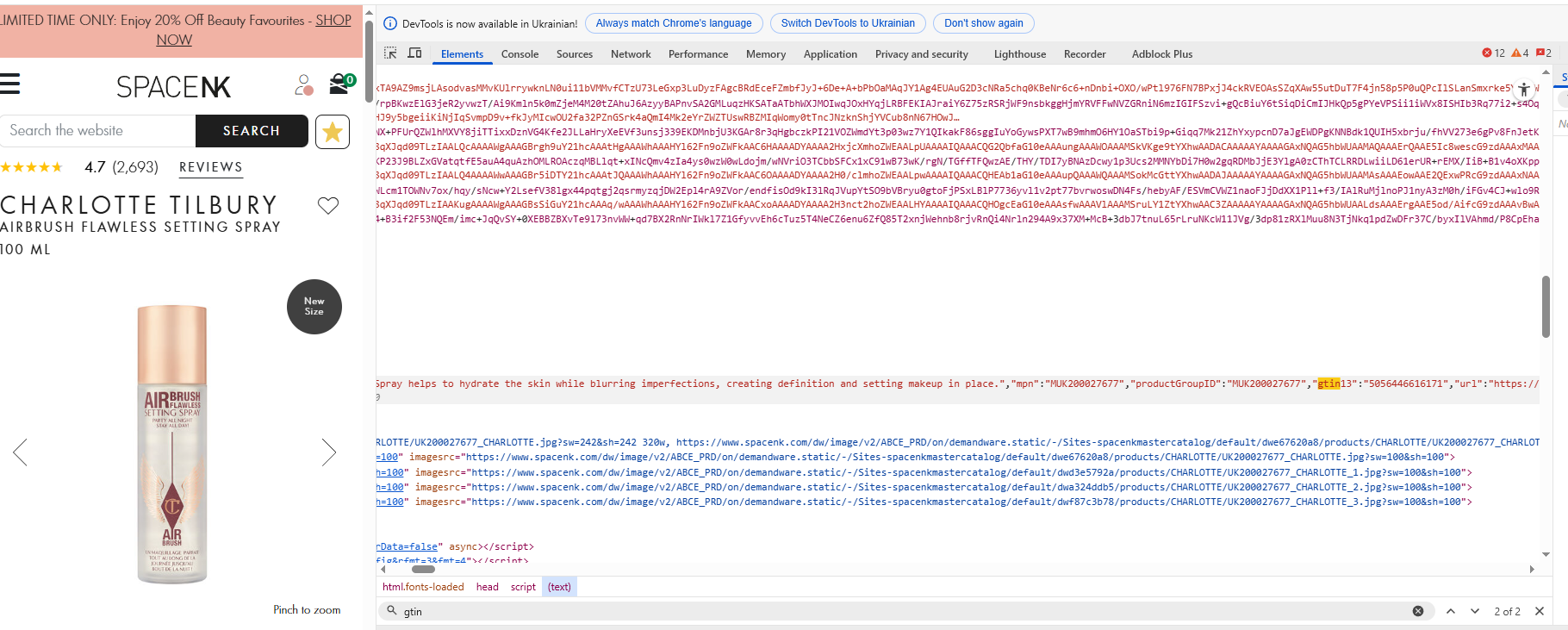Screen dimensions: 1568x630
Task: Click the warnings count indicator
Action: tap(1520, 53)
